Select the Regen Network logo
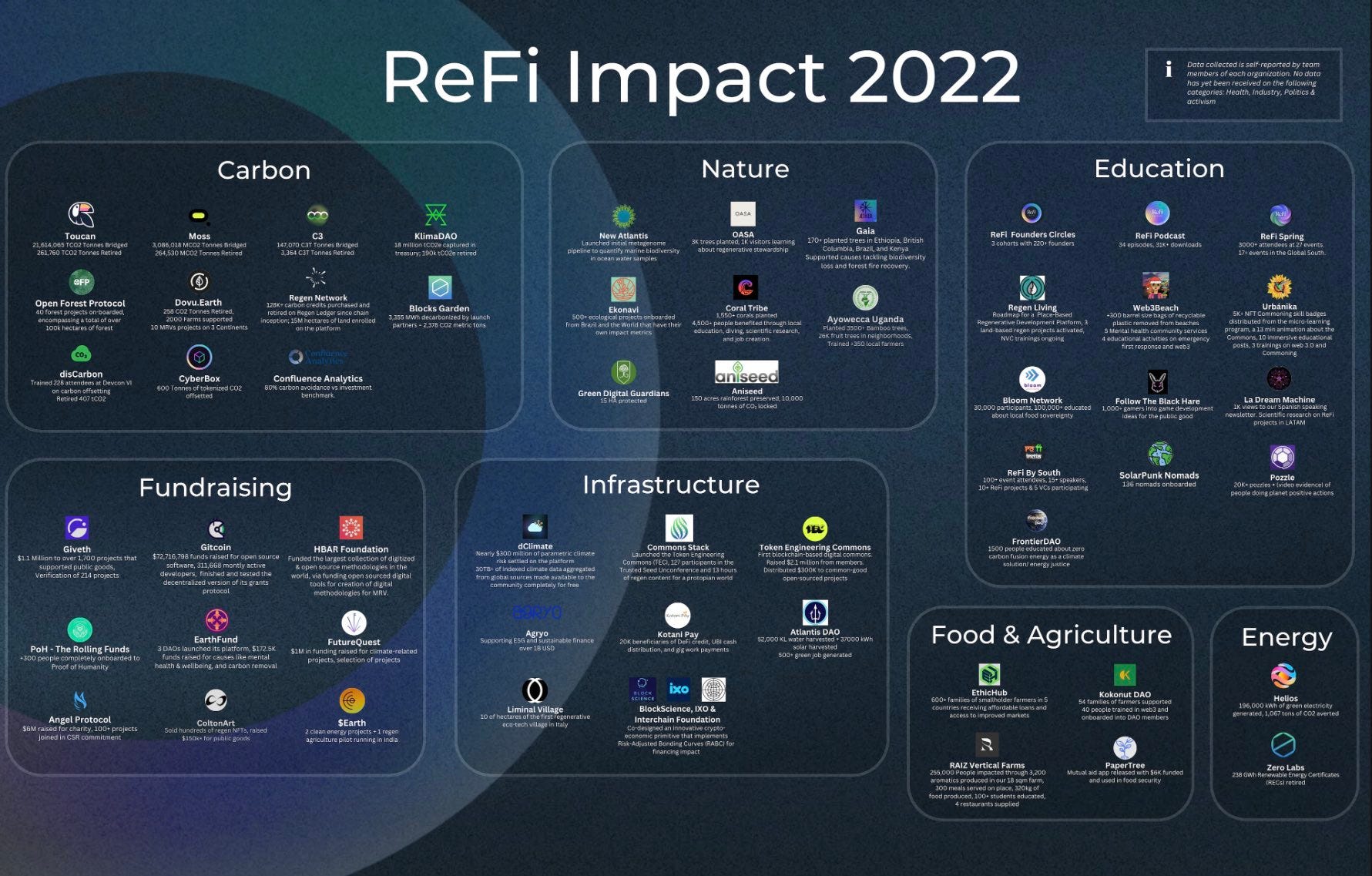 pyautogui.click(x=316, y=277)
